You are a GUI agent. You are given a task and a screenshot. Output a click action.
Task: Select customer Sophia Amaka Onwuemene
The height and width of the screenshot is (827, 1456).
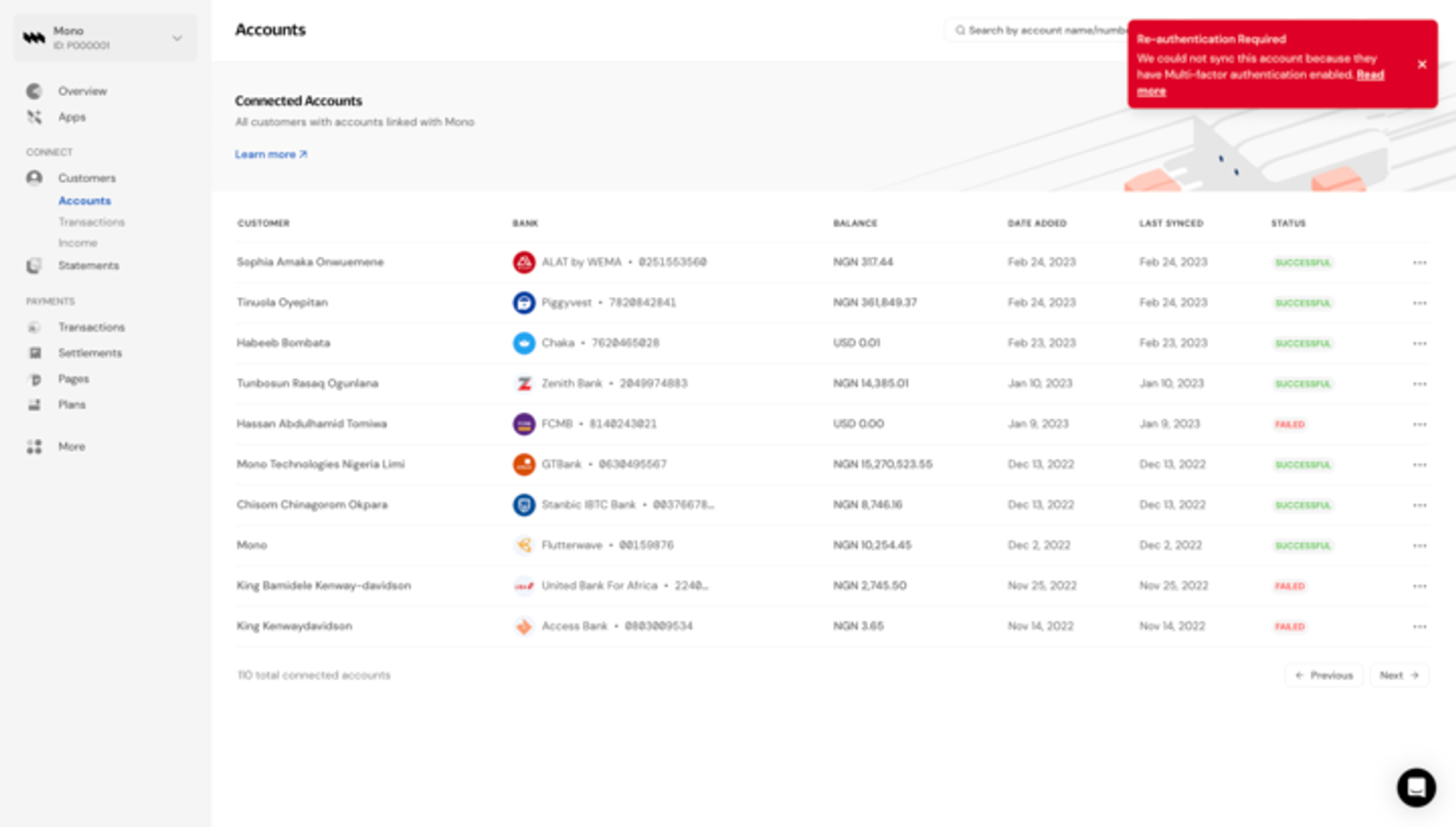(310, 262)
